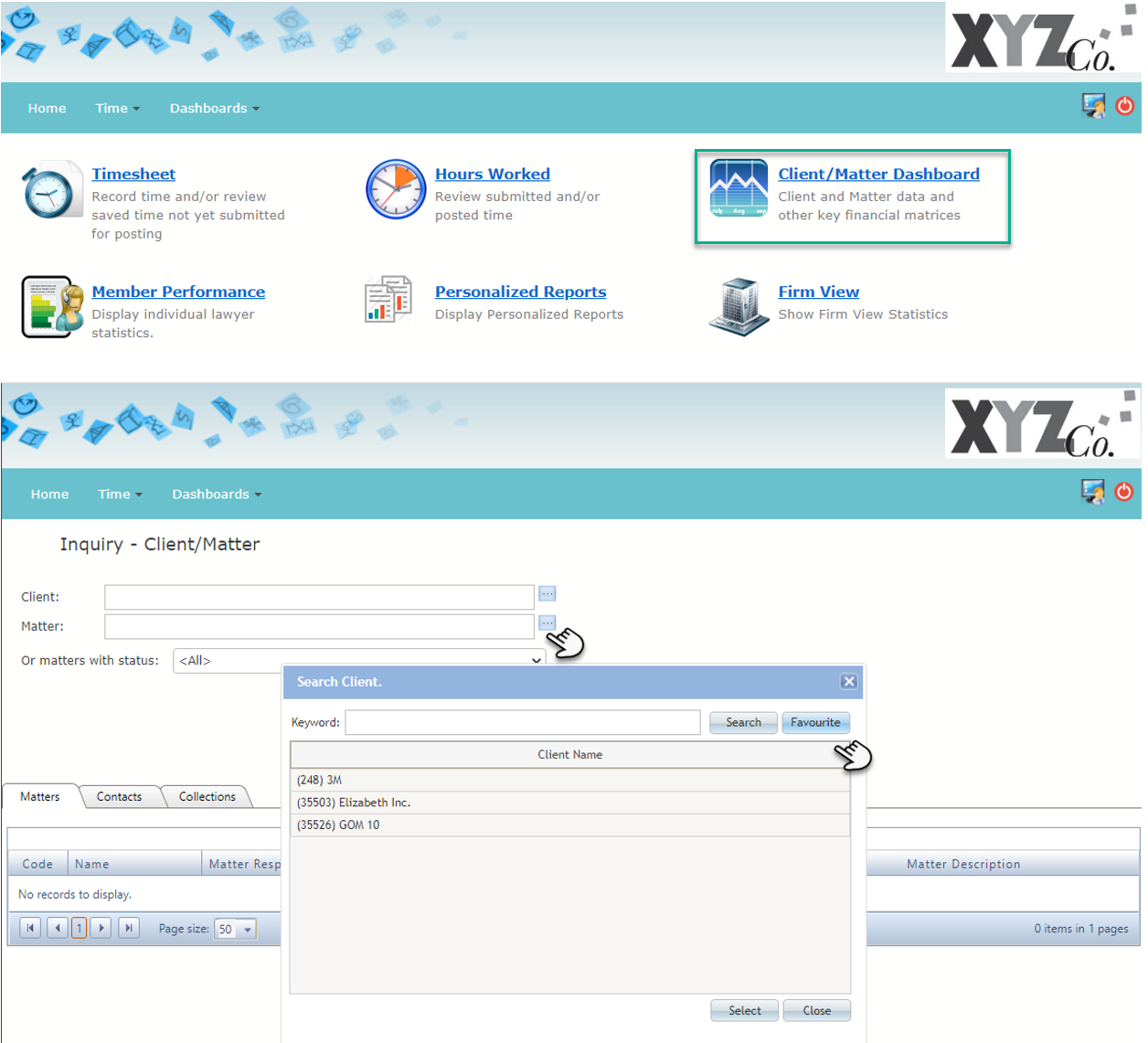
Task: Open the Personalized Reports document icon
Action: 388,299
